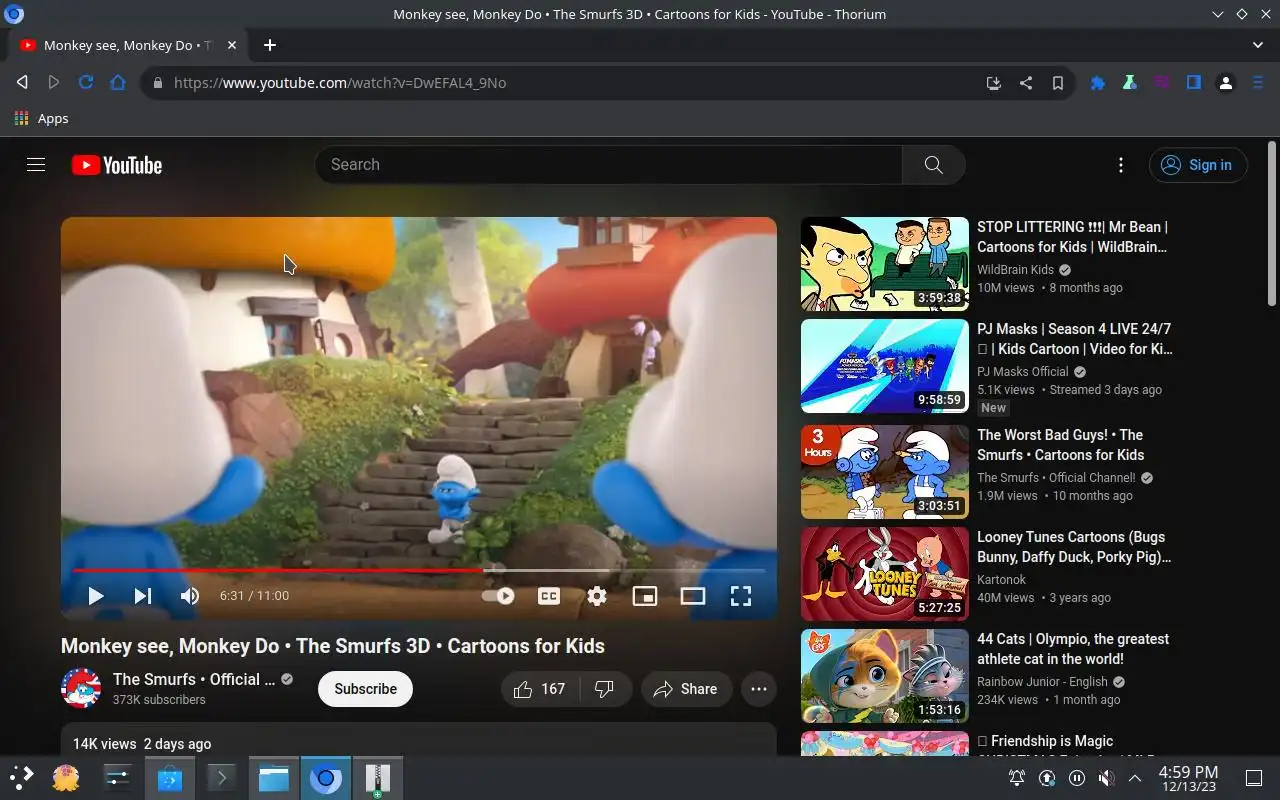Mute the video player volume
Screen dimensions: 1280x800
point(190,596)
